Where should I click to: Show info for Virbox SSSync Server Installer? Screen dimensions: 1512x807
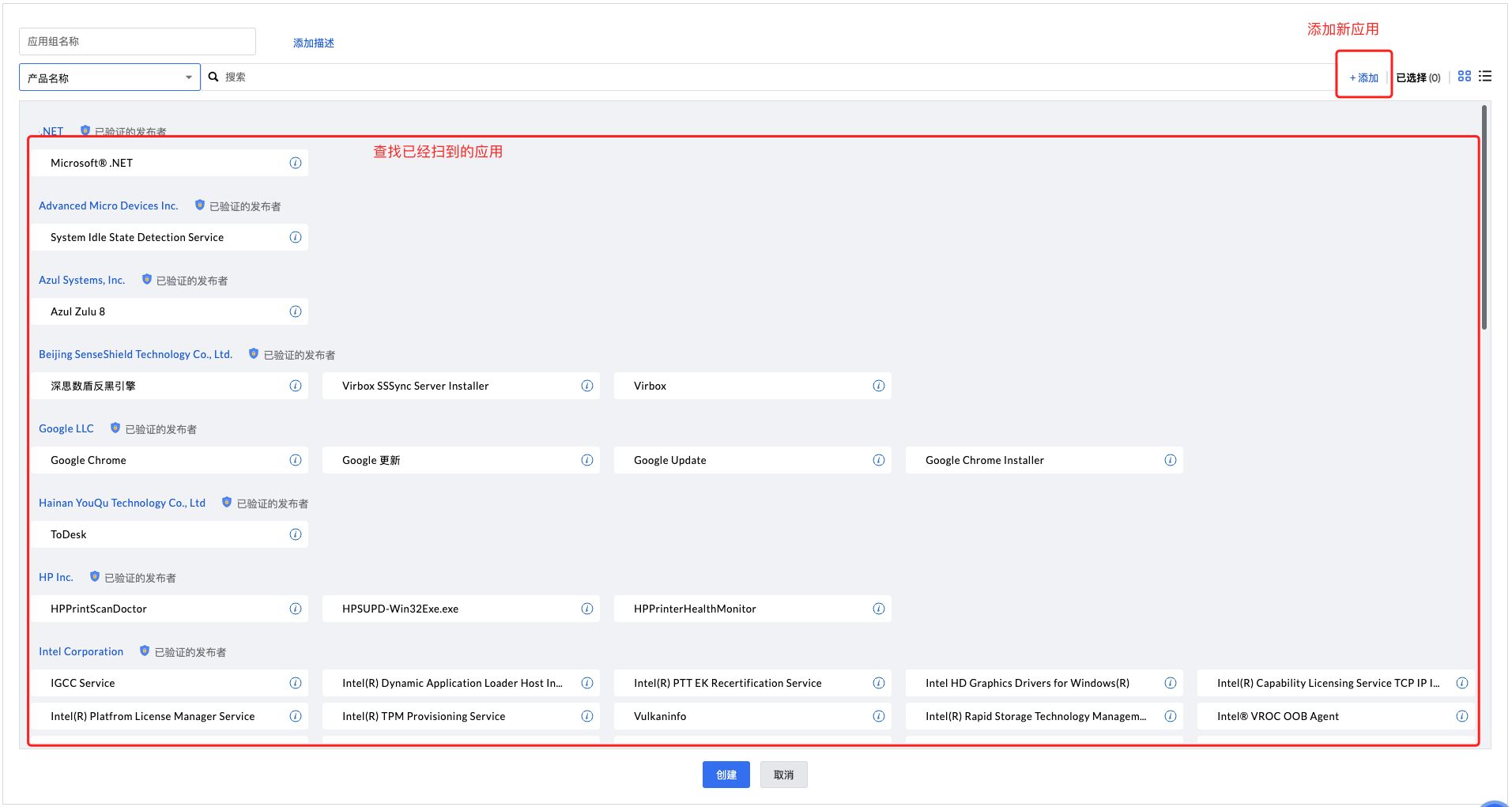click(x=587, y=386)
